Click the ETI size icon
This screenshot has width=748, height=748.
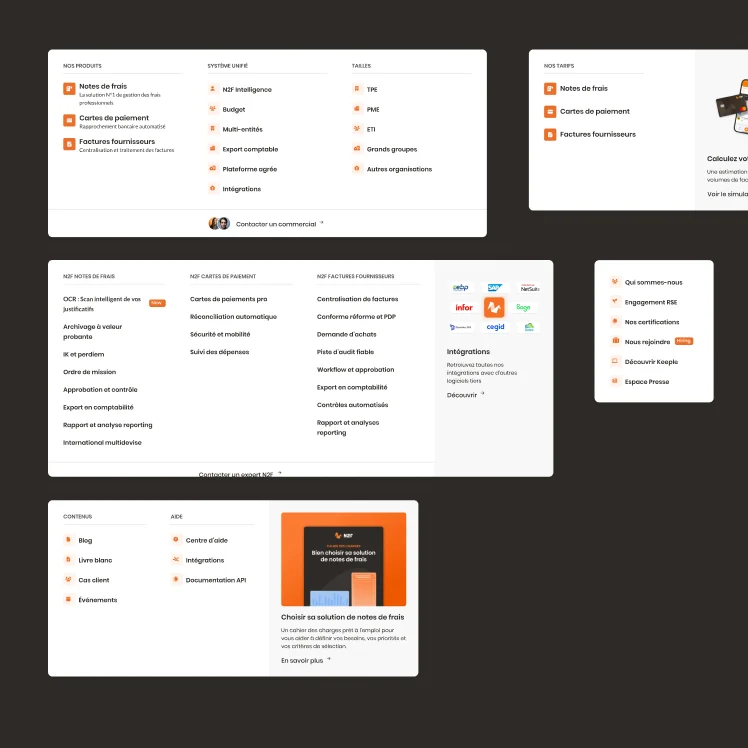[357, 129]
